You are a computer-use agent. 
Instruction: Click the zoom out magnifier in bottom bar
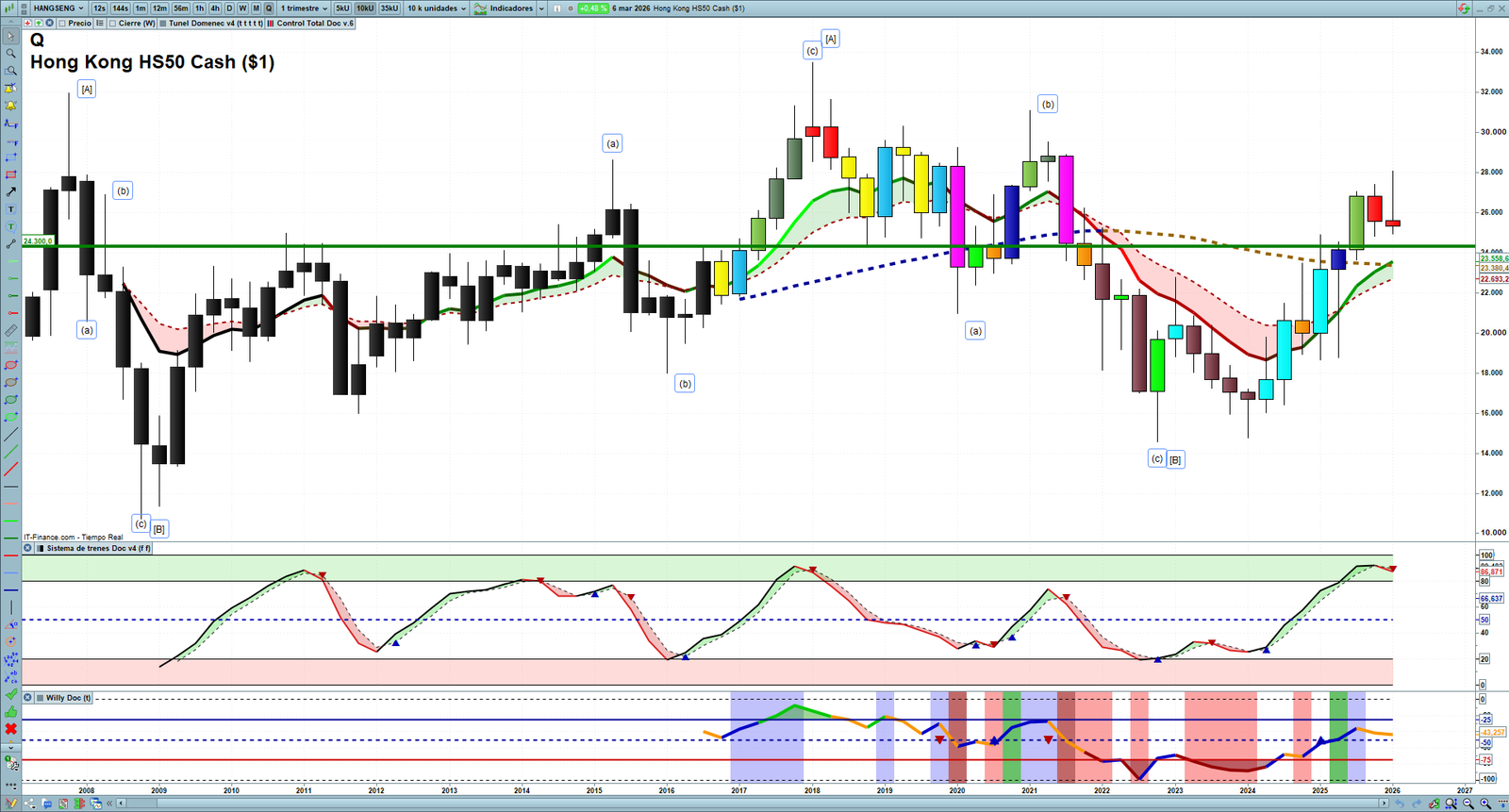tap(1468, 804)
